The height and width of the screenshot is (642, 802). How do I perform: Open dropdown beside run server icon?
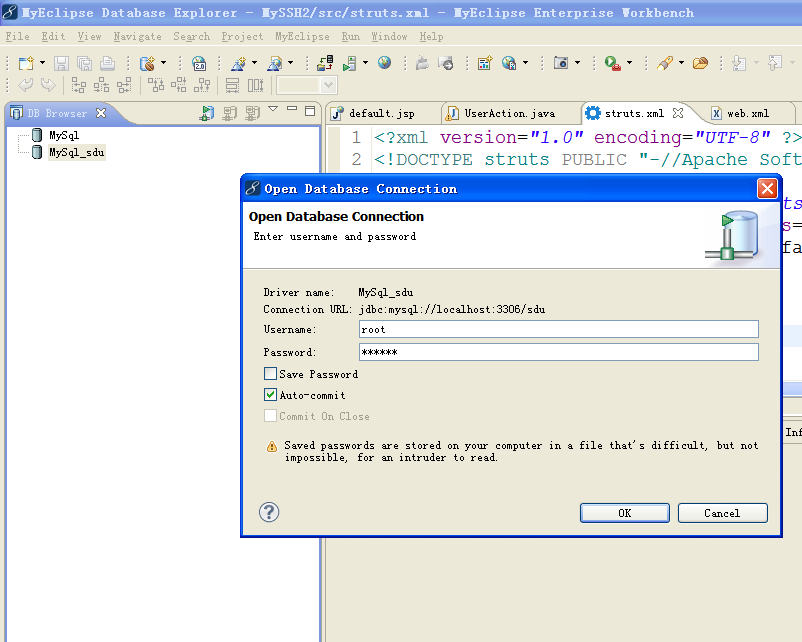click(365, 63)
